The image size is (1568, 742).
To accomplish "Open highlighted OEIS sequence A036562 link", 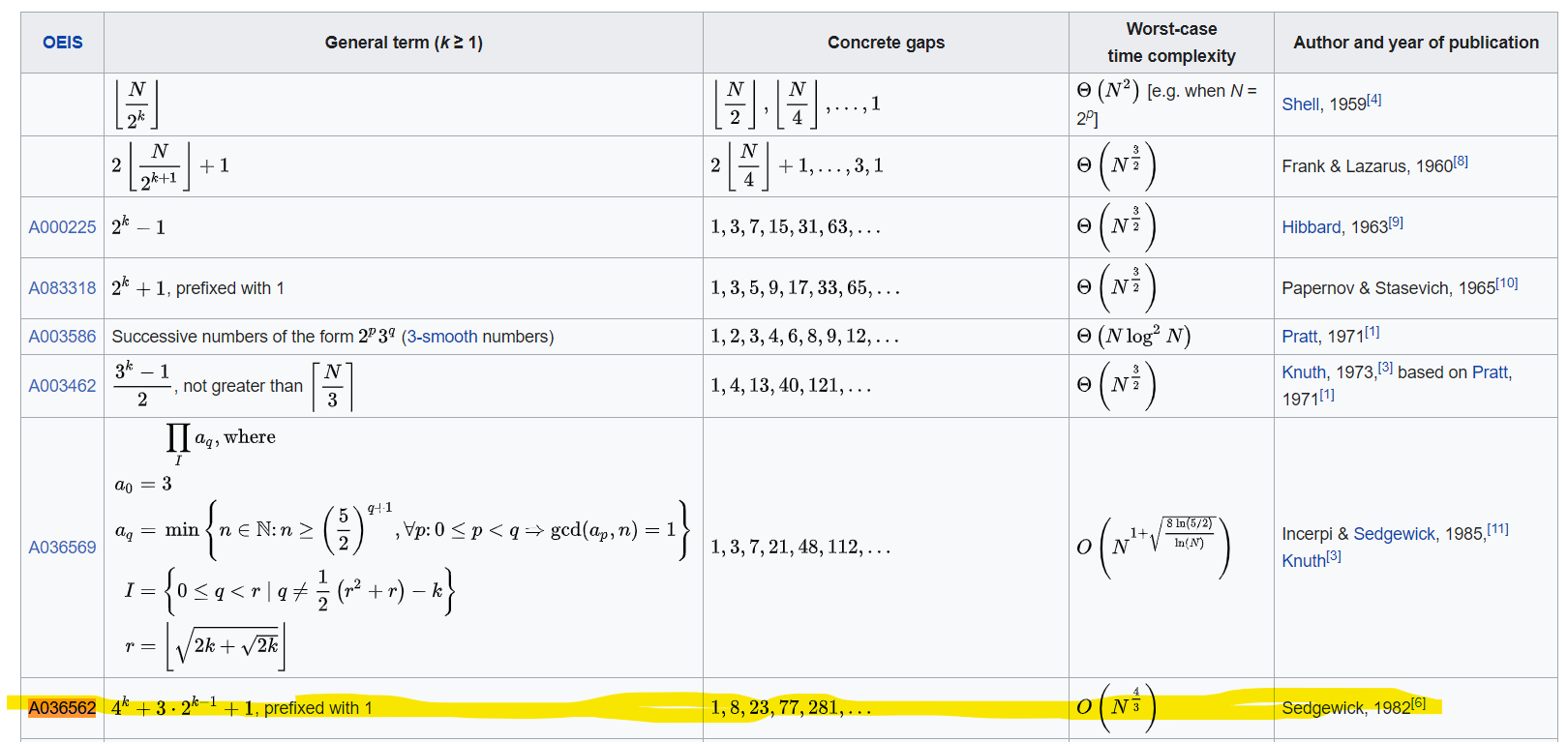I will (62, 708).
